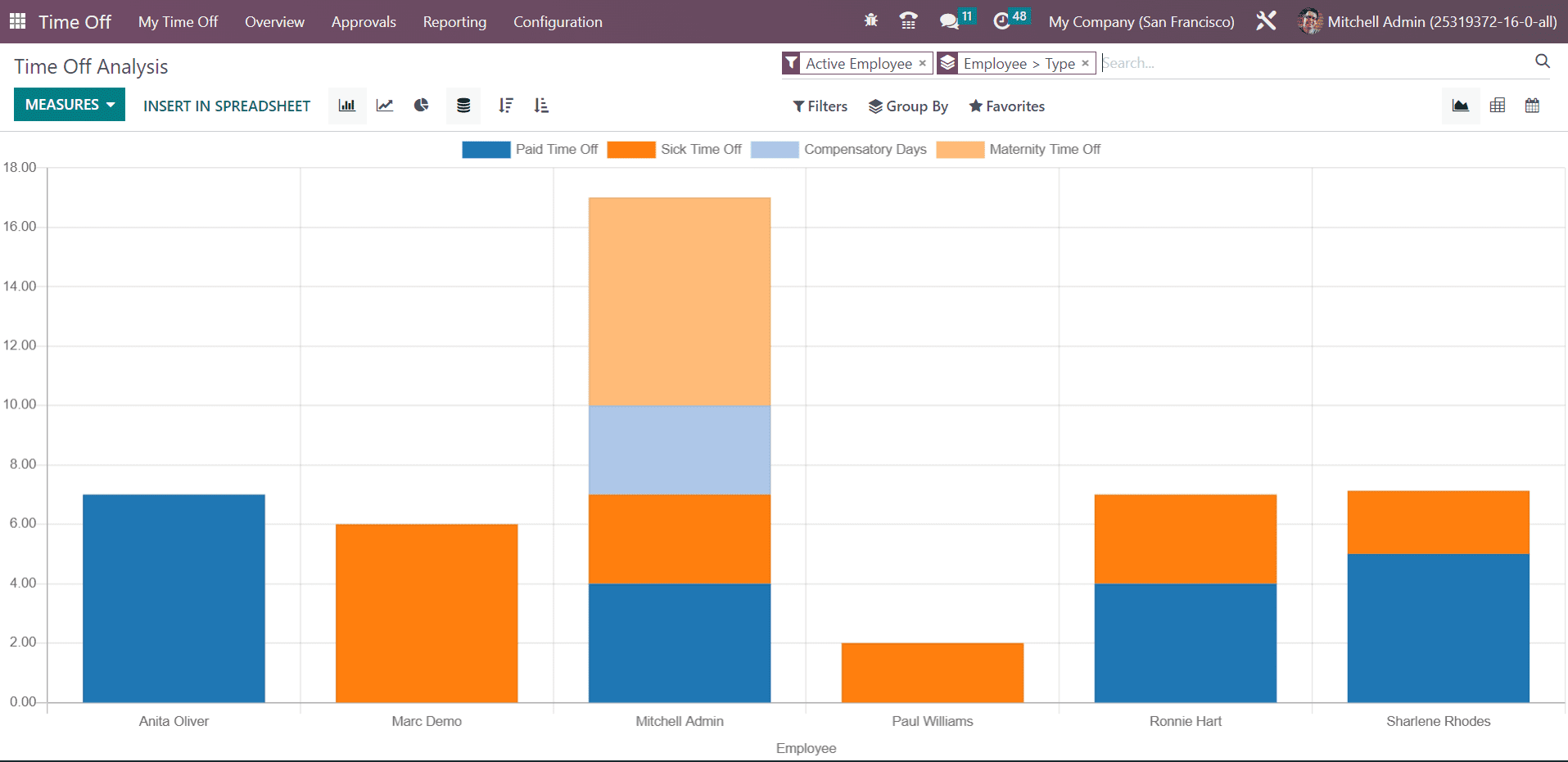The height and width of the screenshot is (762, 1568).
Task: Expand the Measures dropdown
Action: pyautogui.click(x=70, y=105)
